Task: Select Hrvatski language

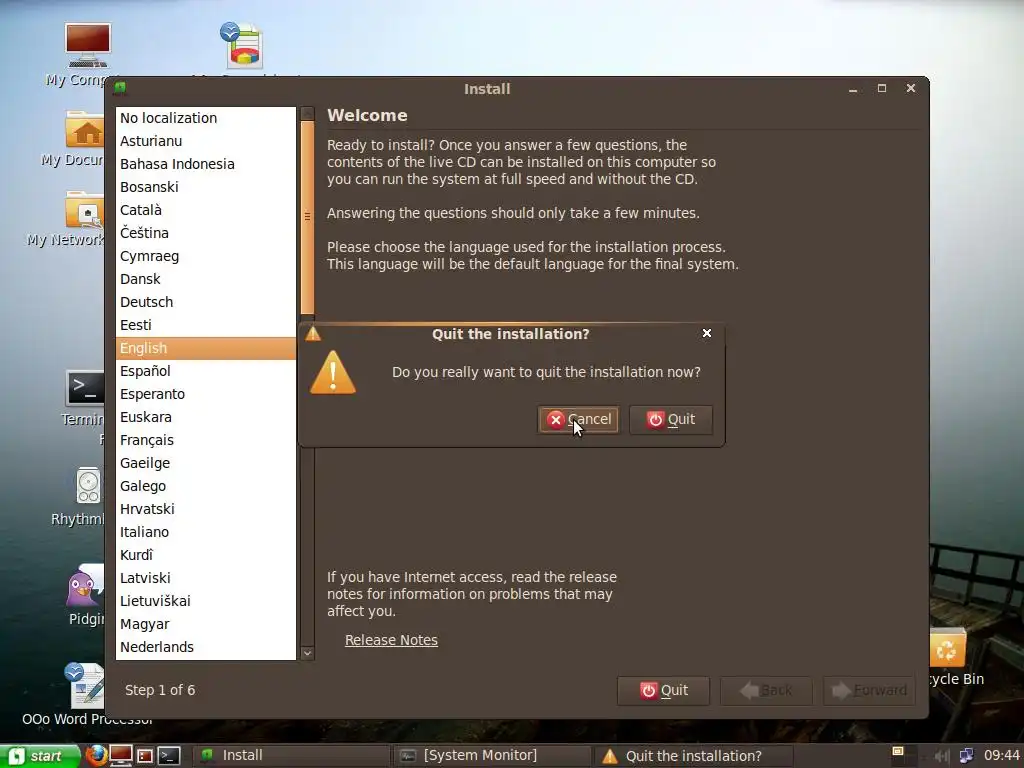Action: (x=206, y=509)
